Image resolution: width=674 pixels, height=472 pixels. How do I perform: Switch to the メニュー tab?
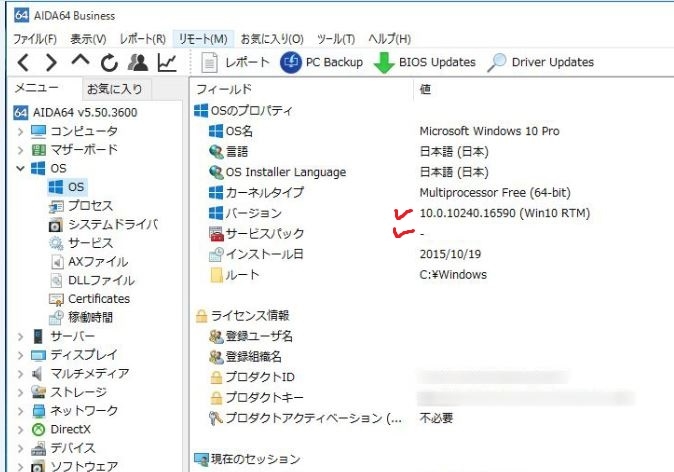pos(37,89)
